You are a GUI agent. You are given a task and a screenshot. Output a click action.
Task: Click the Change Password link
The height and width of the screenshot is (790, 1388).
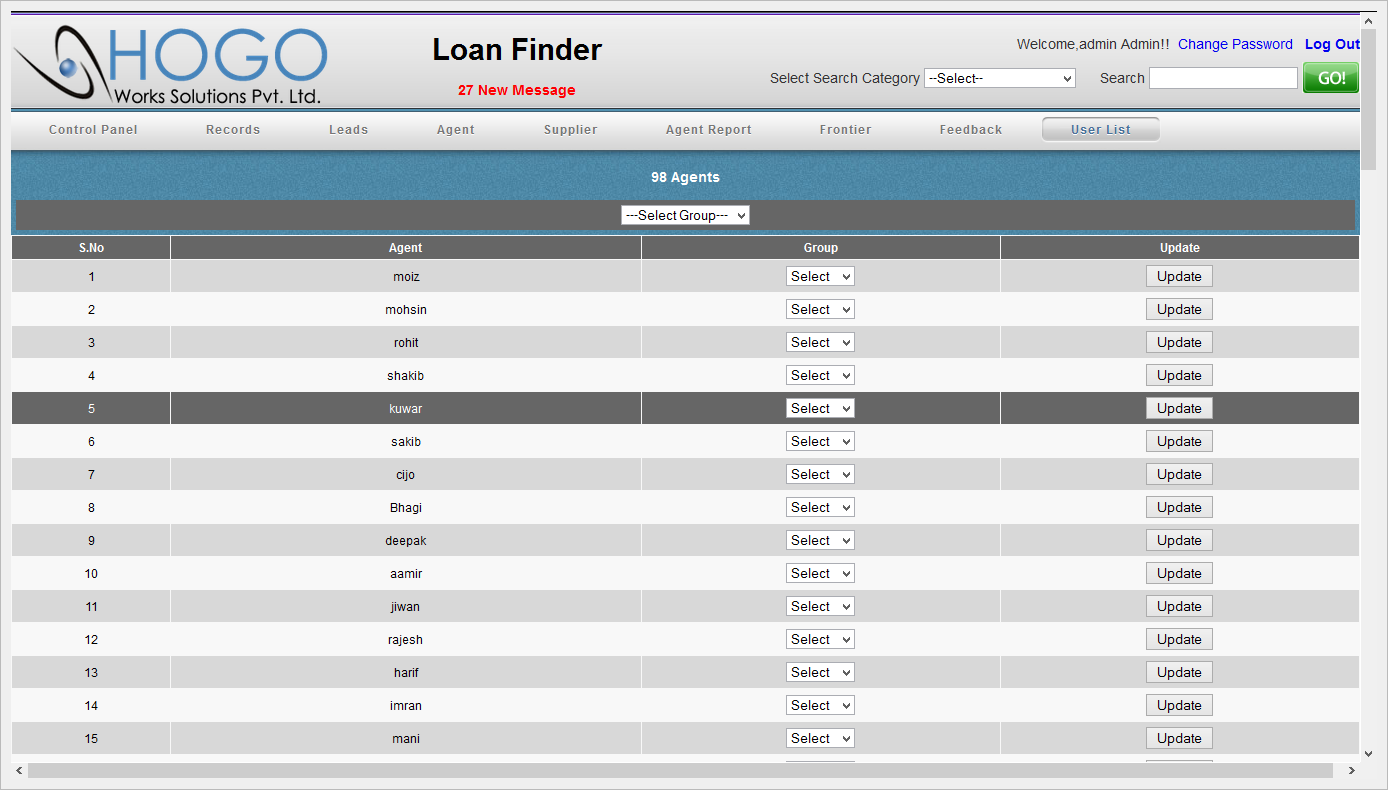pyautogui.click(x=1235, y=44)
